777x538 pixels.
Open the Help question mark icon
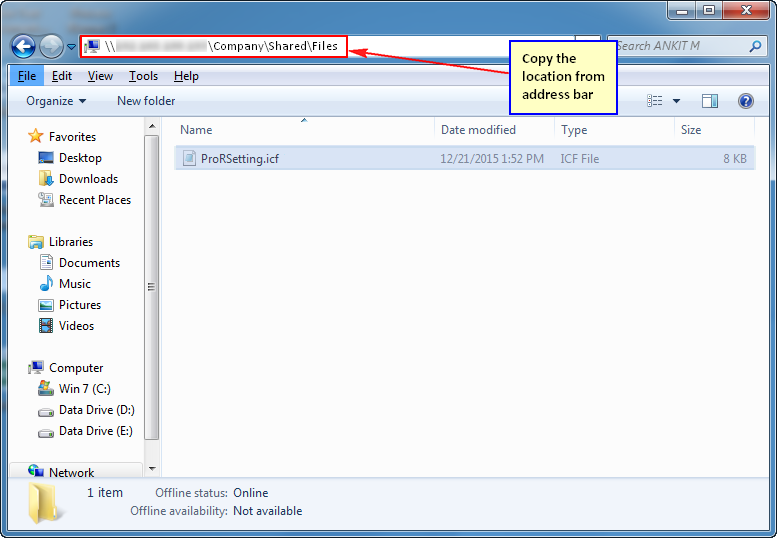(745, 101)
